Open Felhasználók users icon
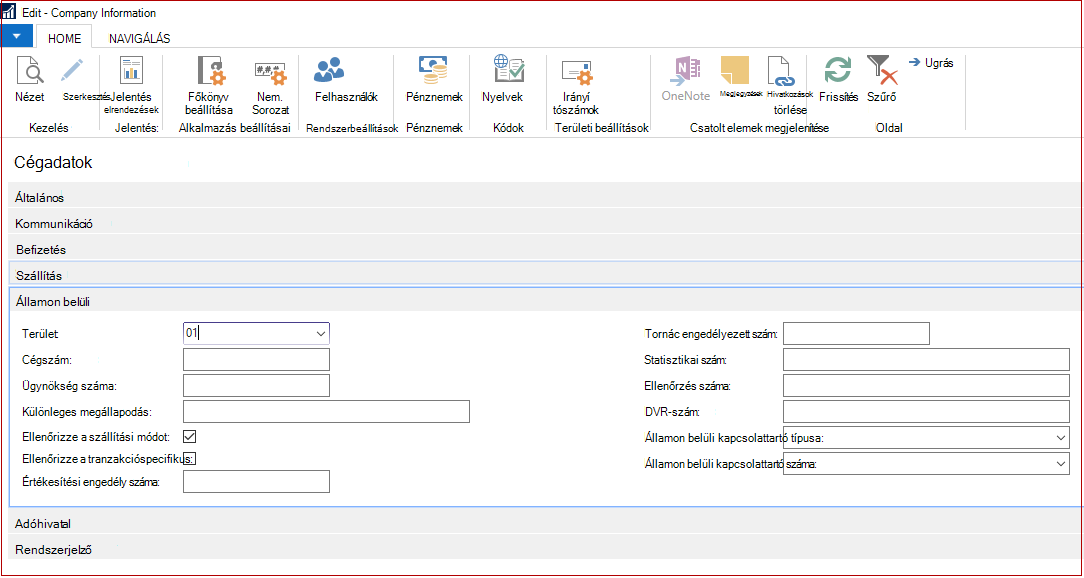This screenshot has height=578, width=1084. 329,71
